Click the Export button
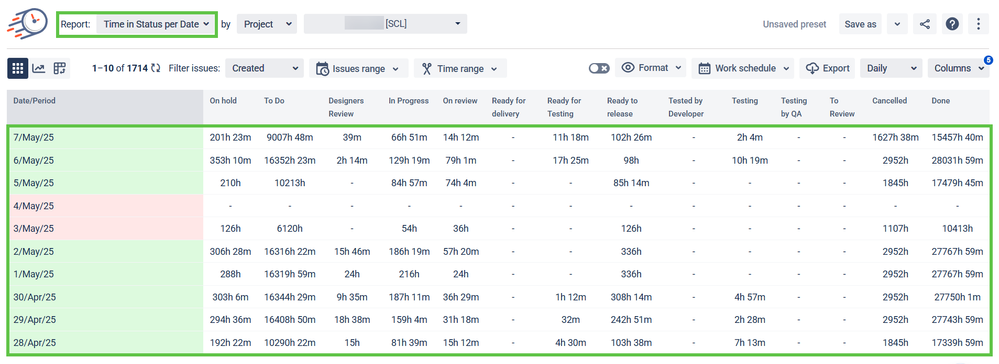The width and height of the screenshot is (999, 364). 828,68
